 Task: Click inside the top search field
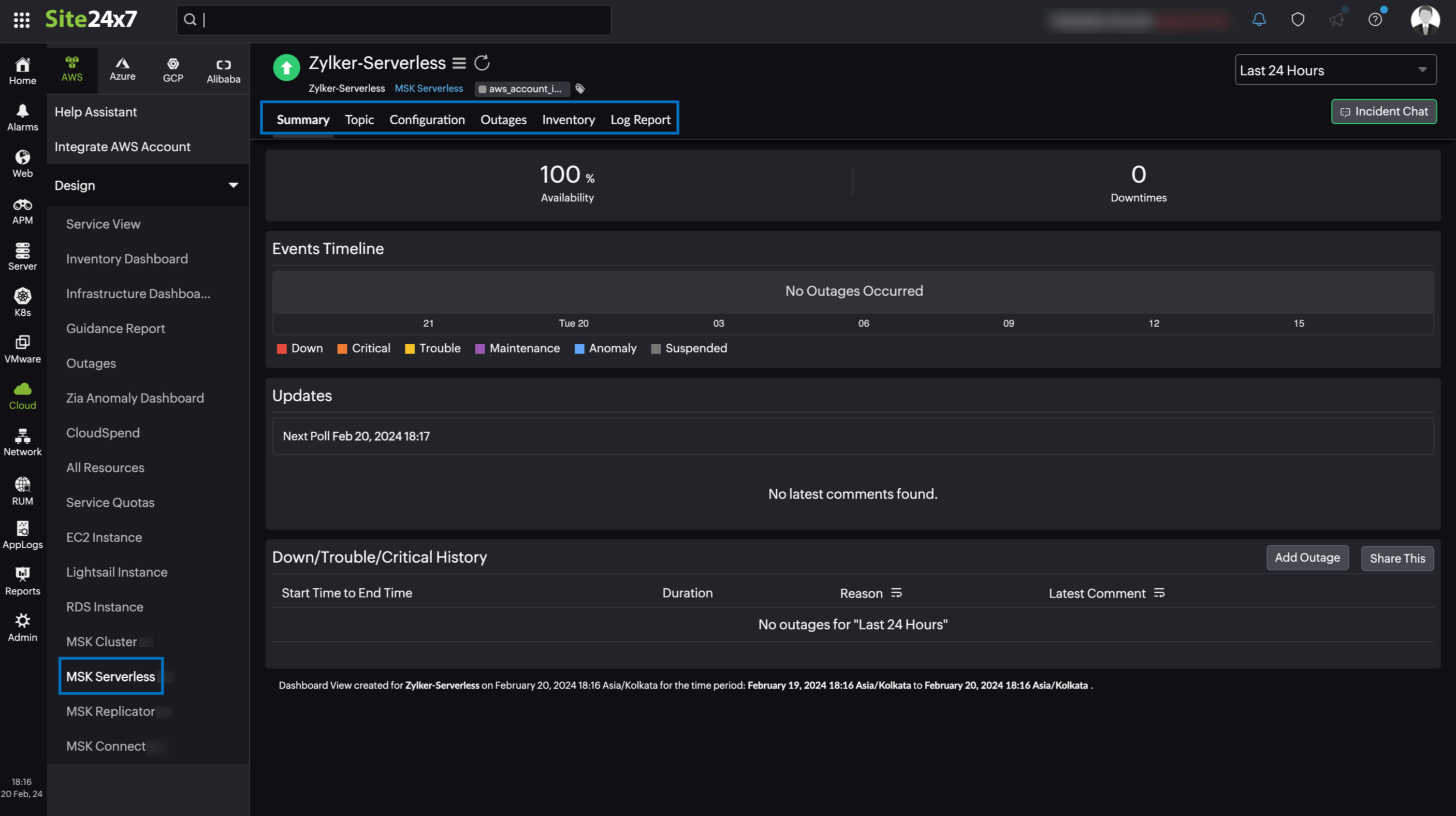tap(393, 20)
